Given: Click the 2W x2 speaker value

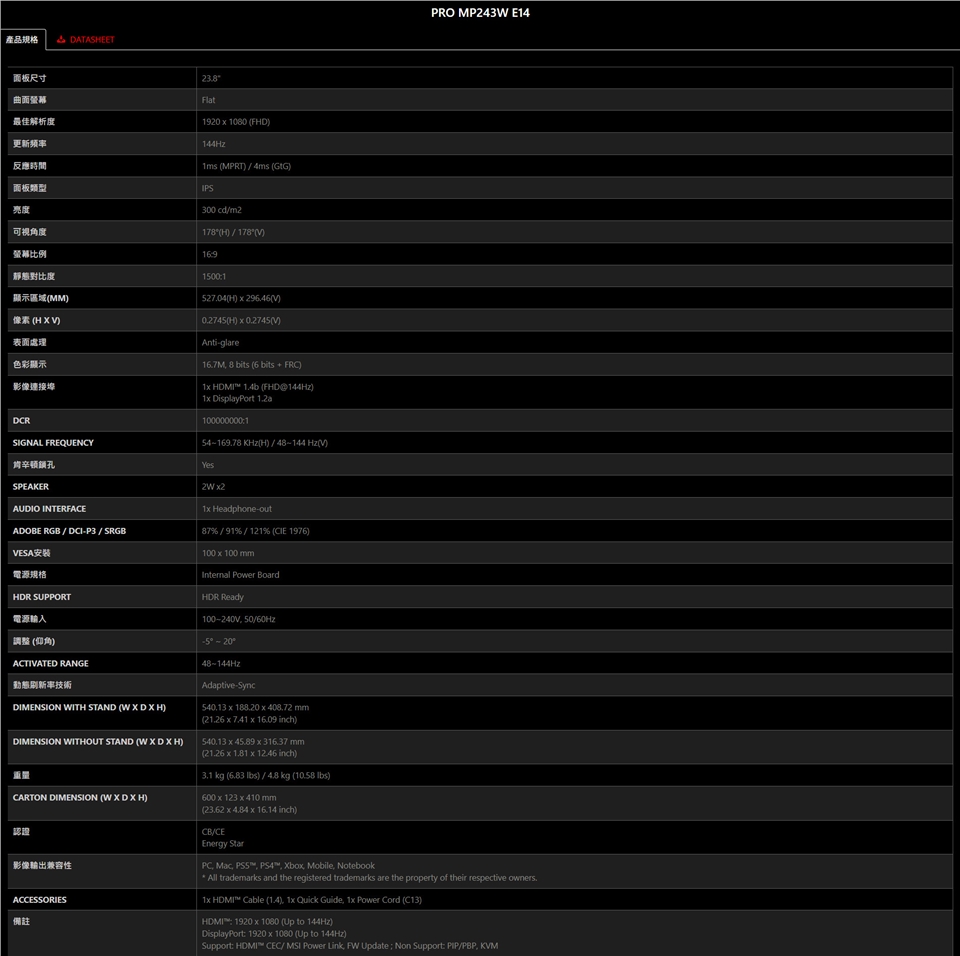Looking at the screenshot, I should [213, 487].
